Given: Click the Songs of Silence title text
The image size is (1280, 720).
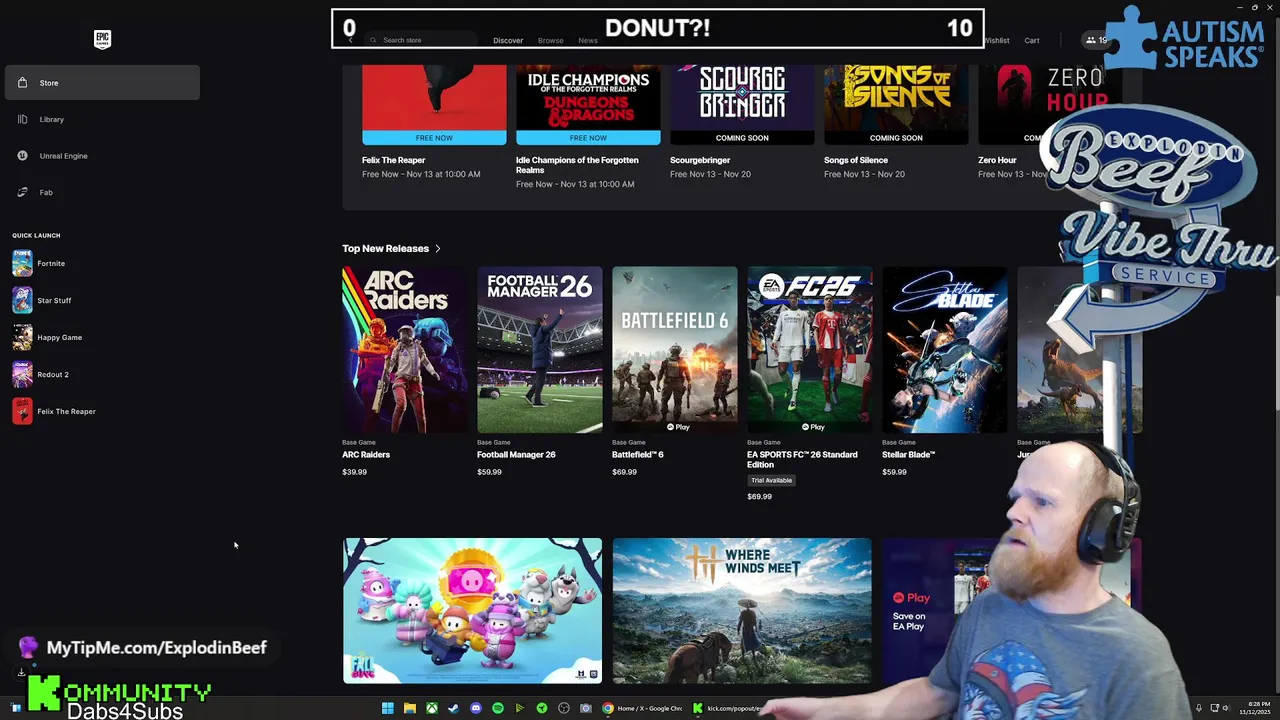Looking at the screenshot, I should 856,160.
